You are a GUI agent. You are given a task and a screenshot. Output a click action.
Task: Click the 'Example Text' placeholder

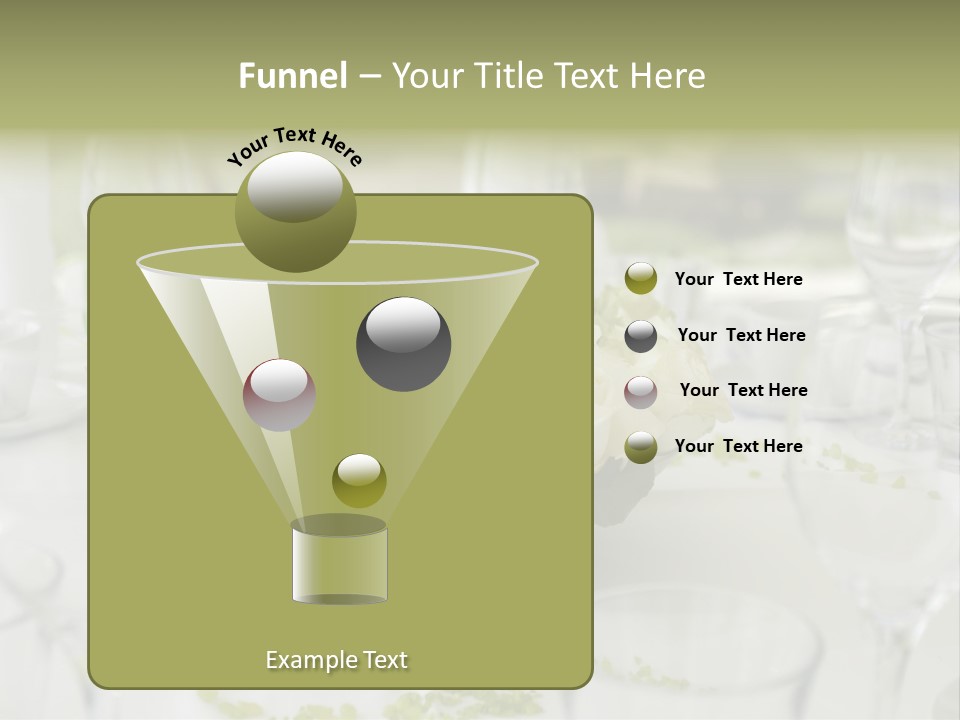pyautogui.click(x=337, y=659)
